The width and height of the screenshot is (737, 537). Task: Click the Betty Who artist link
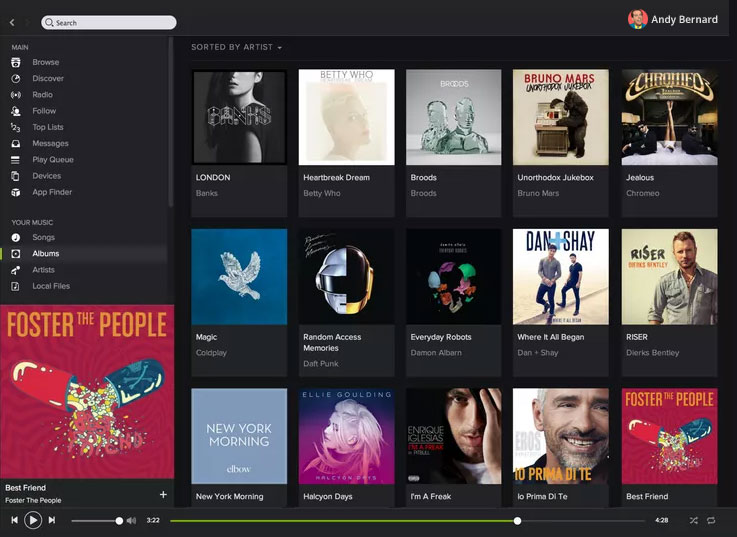pos(321,193)
